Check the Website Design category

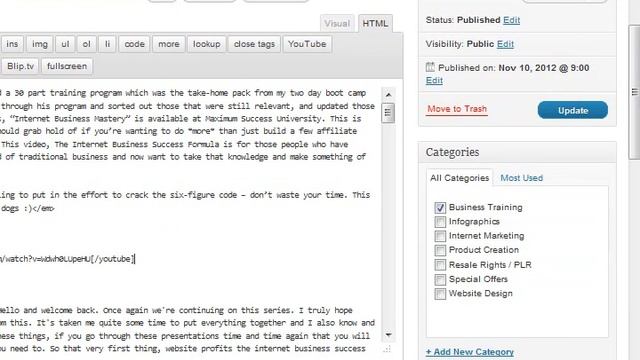pyautogui.click(x=440, y=294)
